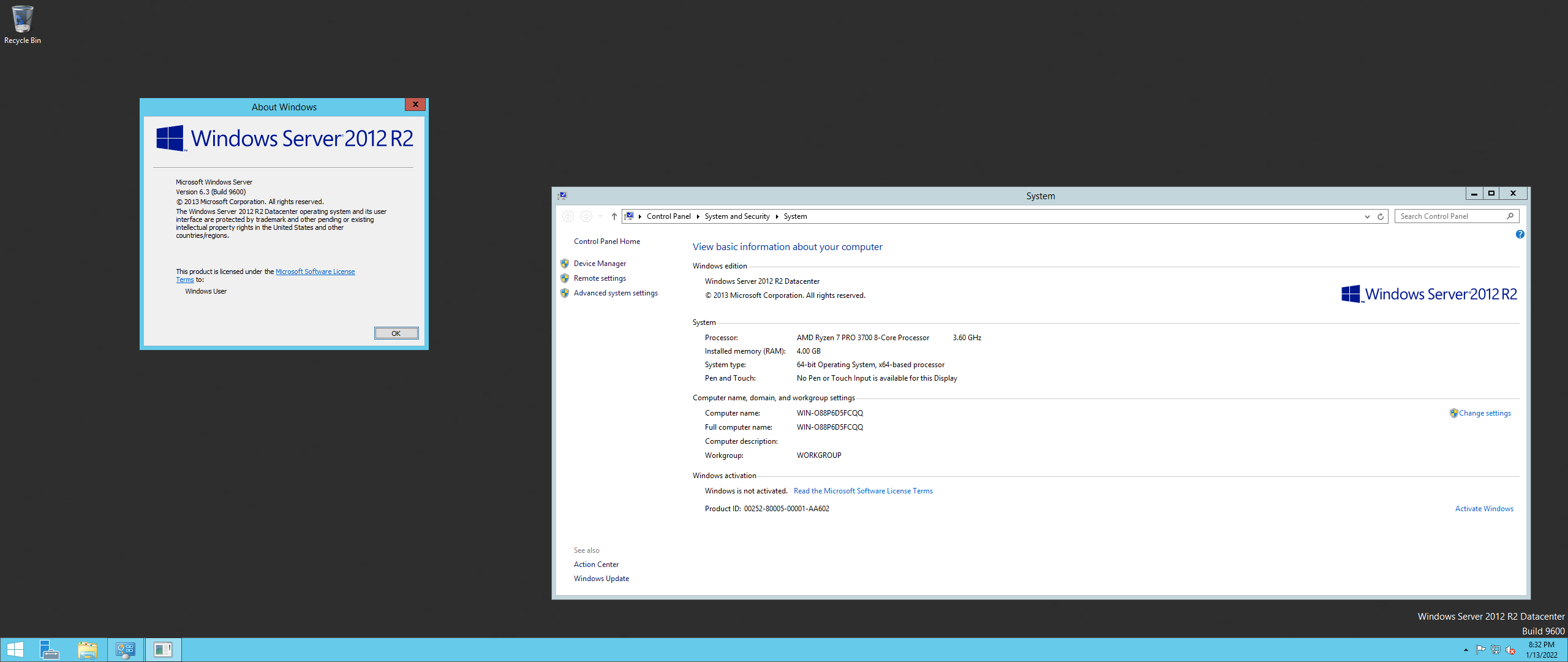Open the taskbar clock showing 8:32 PM

[1541, 650]
